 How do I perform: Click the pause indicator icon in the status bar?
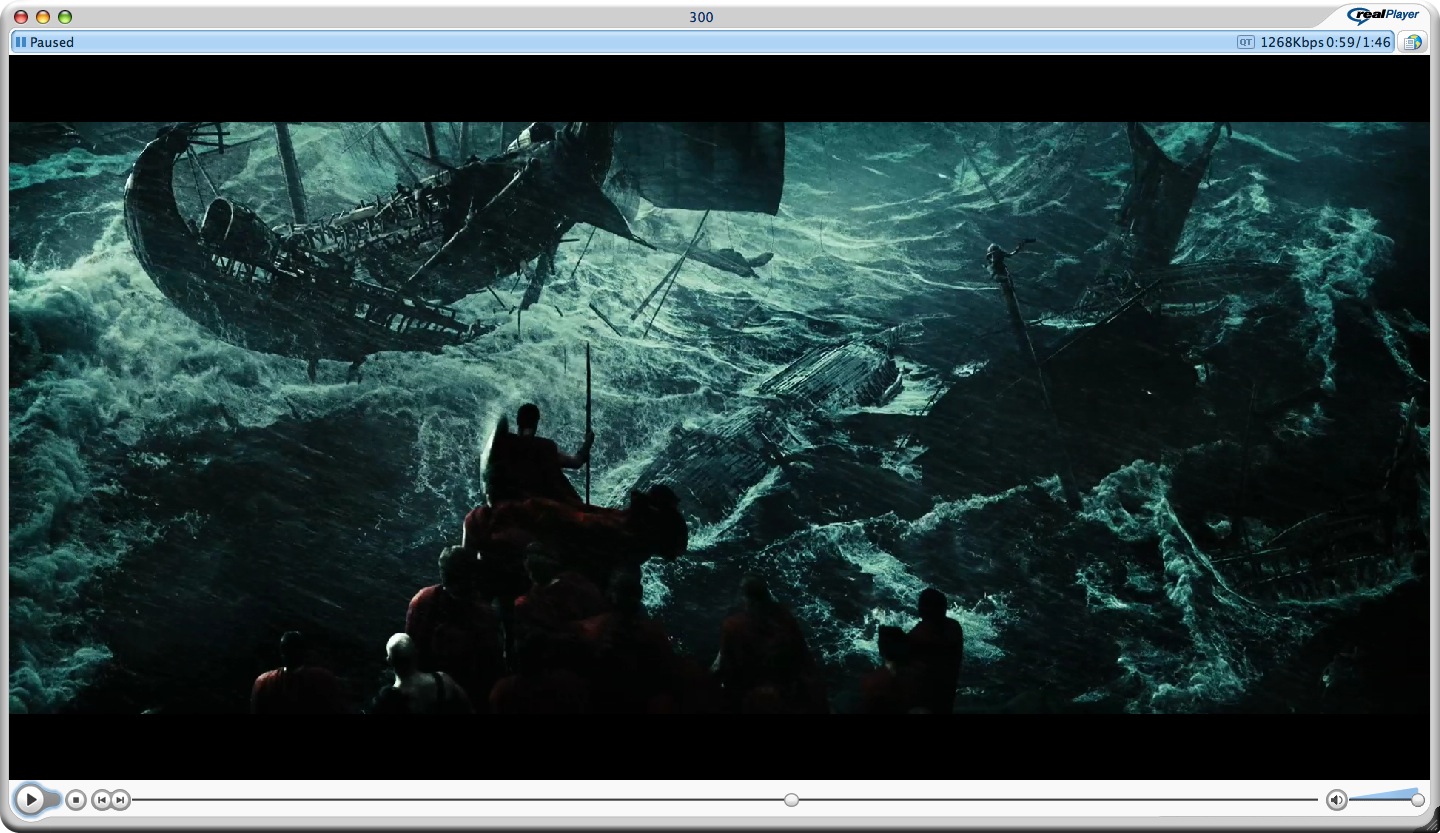click(21, 42)
